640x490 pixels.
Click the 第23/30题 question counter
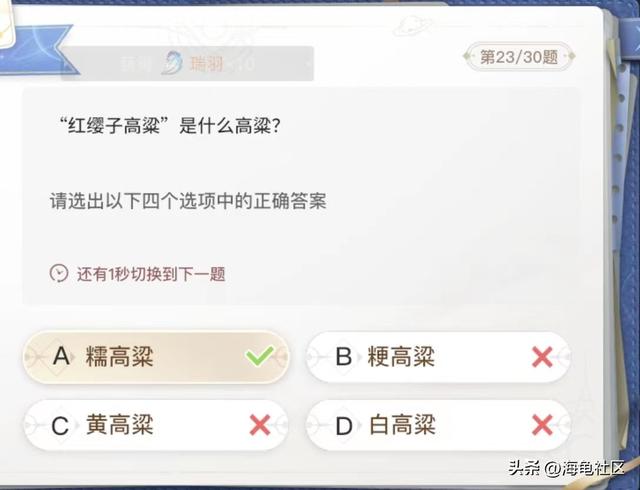[x=518, y=57]
